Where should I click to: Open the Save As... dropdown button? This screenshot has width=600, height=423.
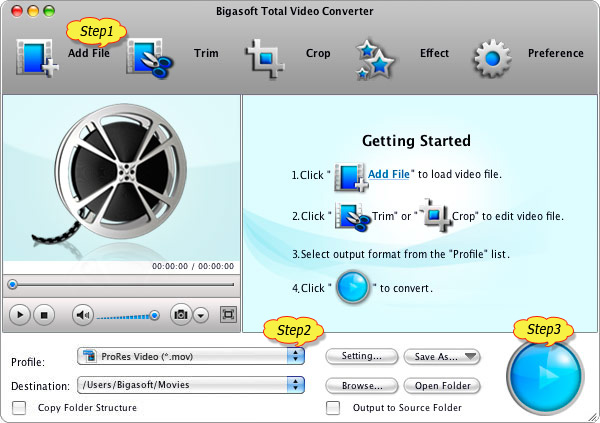click(442, 357)
